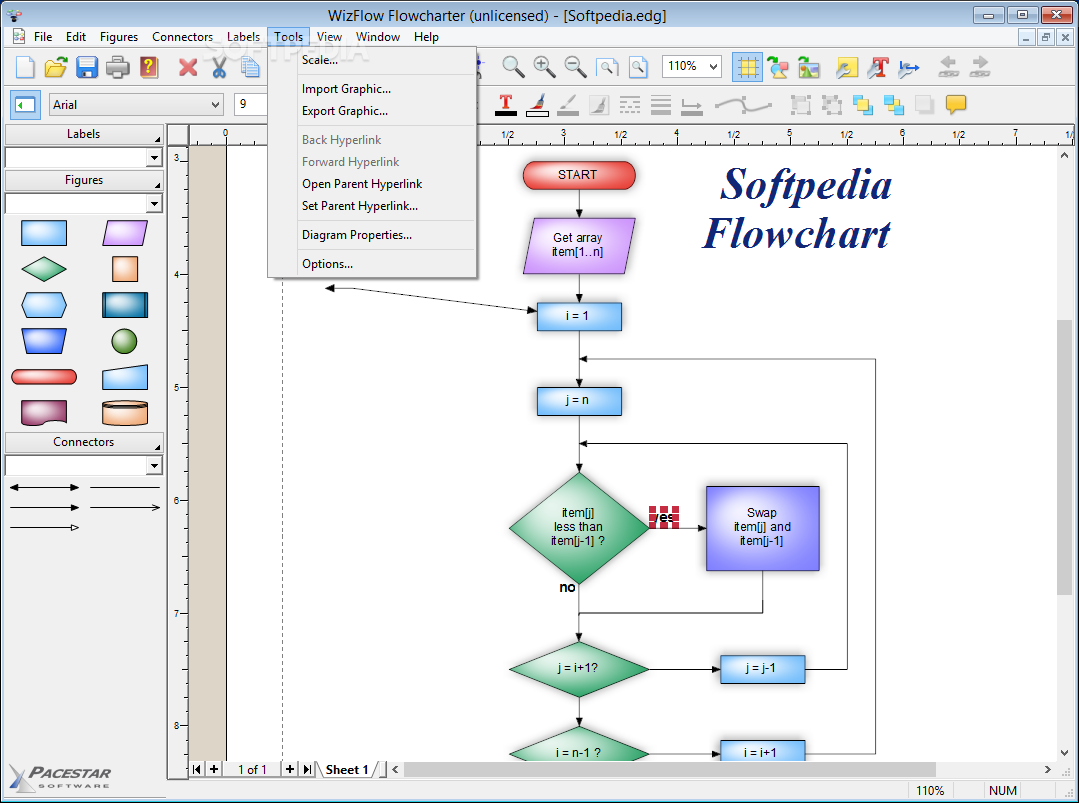1079x803 pixels.
Task: Click the yellow comment bubble icon
Action: click(x=956, y=105)
